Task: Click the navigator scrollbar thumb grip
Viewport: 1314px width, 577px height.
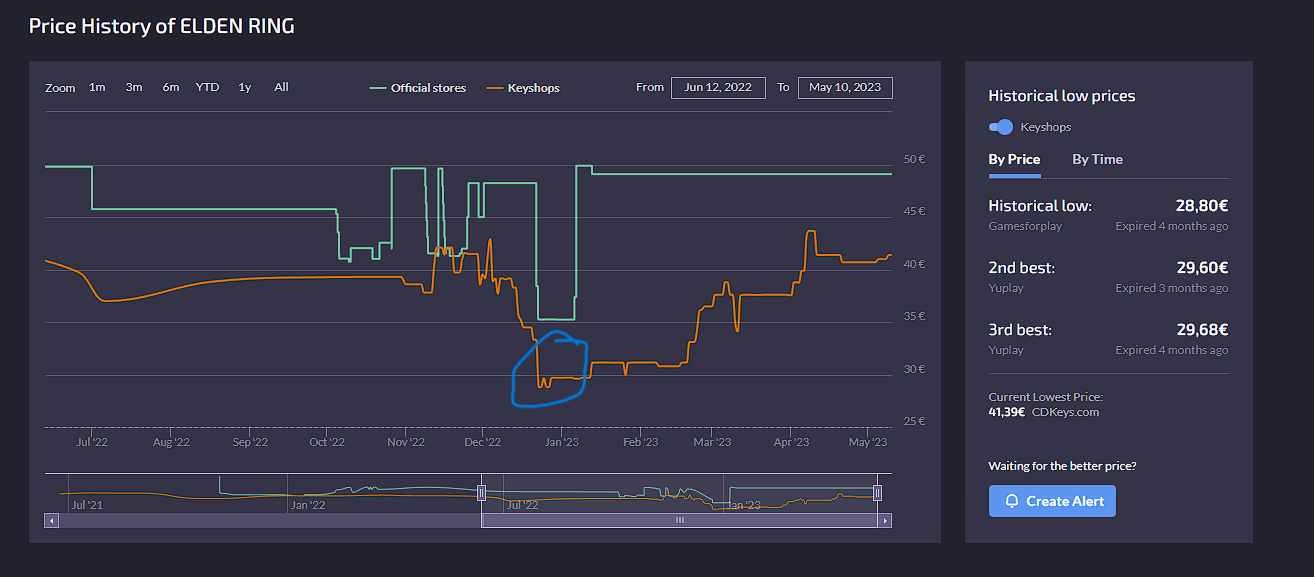Action: (x=679, y=520)
